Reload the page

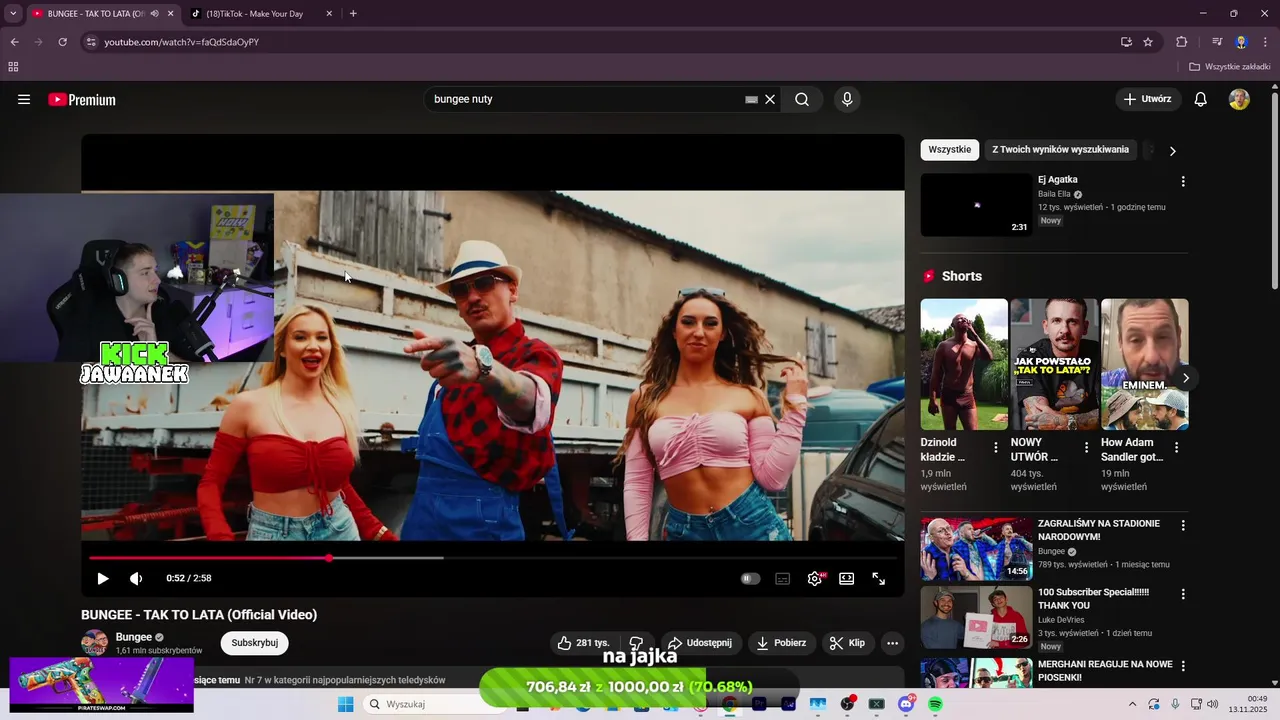[62, 42]
